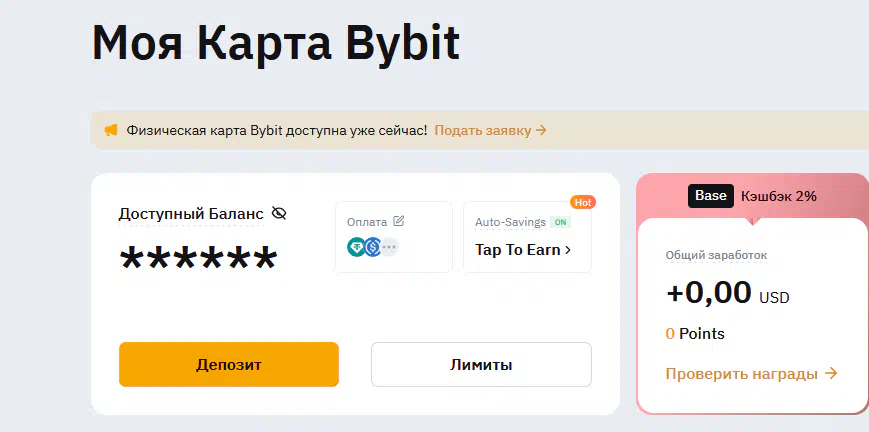Screen dimensions: 869x432
Task: Open the Оплата payment card
Action: [394, 237]
